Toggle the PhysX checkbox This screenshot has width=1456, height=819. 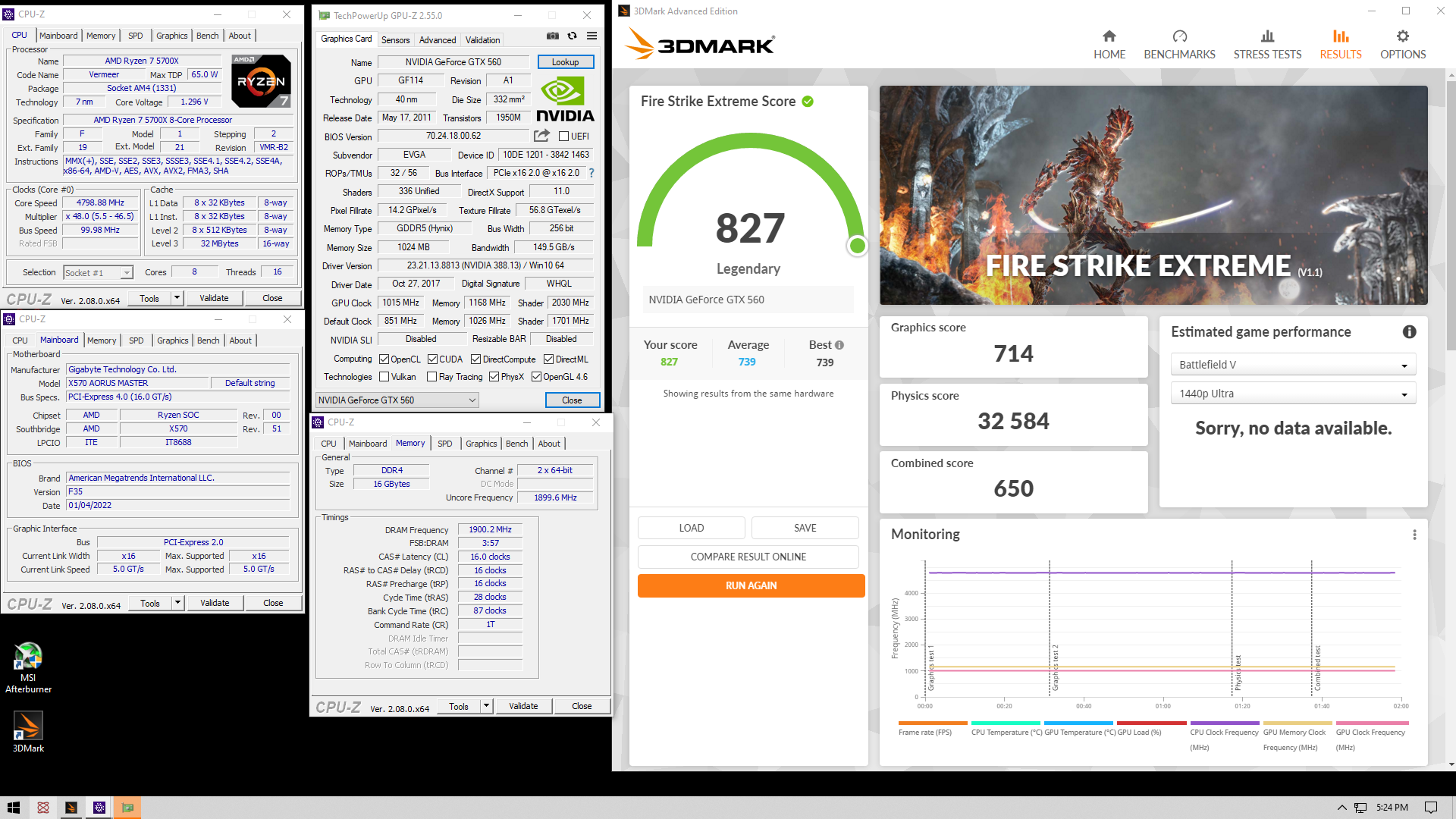tap(494, 377)
